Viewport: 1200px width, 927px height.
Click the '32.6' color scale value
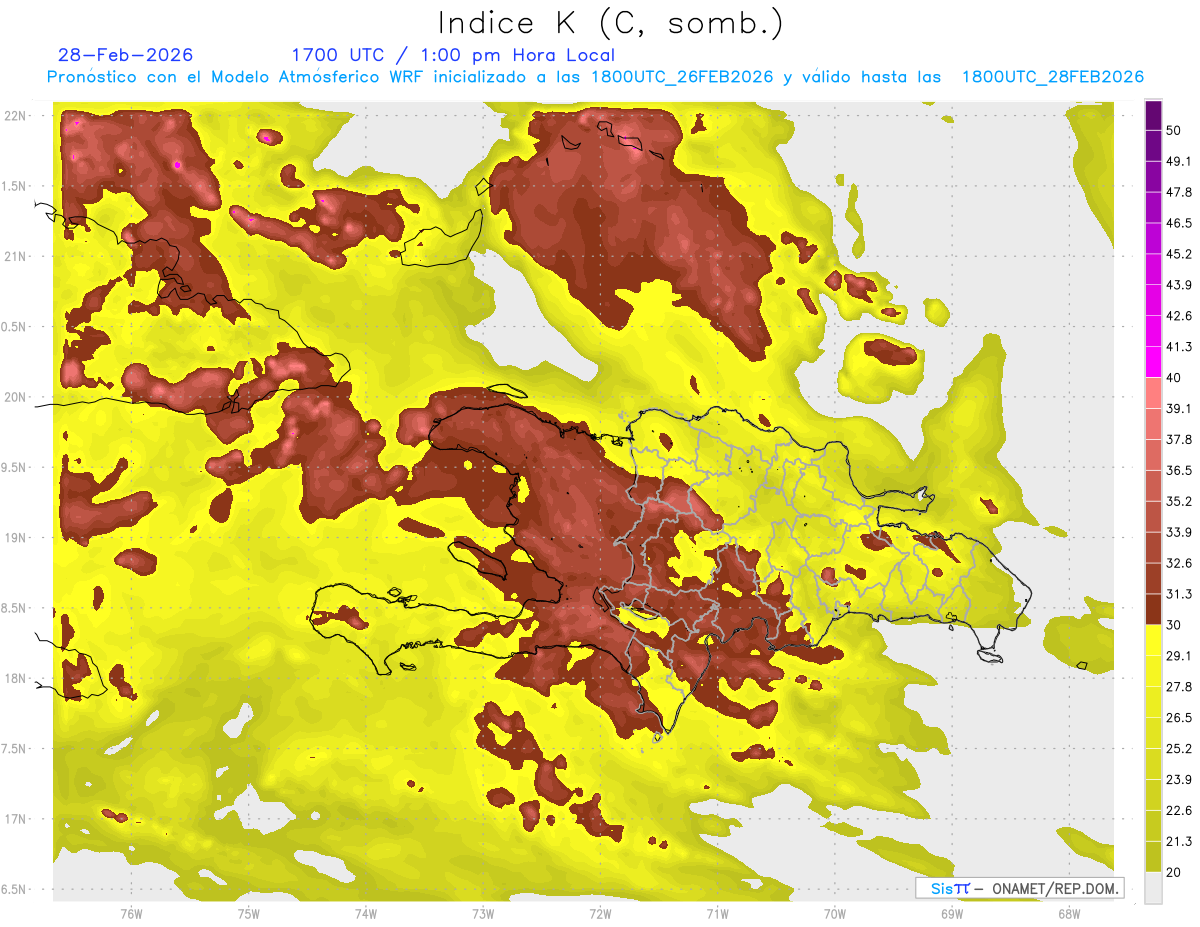tap(1180, 563)
